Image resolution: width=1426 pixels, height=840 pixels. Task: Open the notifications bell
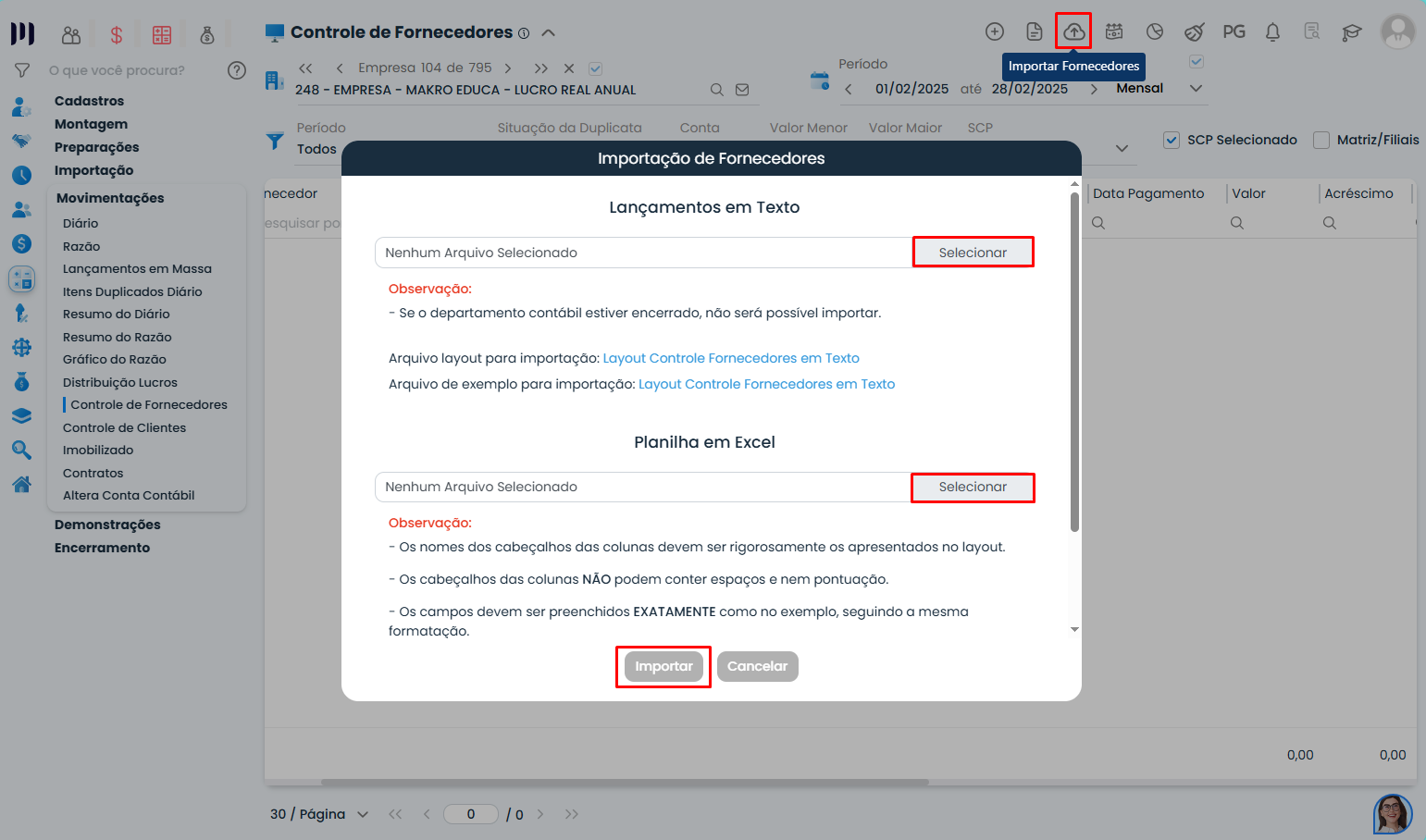(1273, 31)
